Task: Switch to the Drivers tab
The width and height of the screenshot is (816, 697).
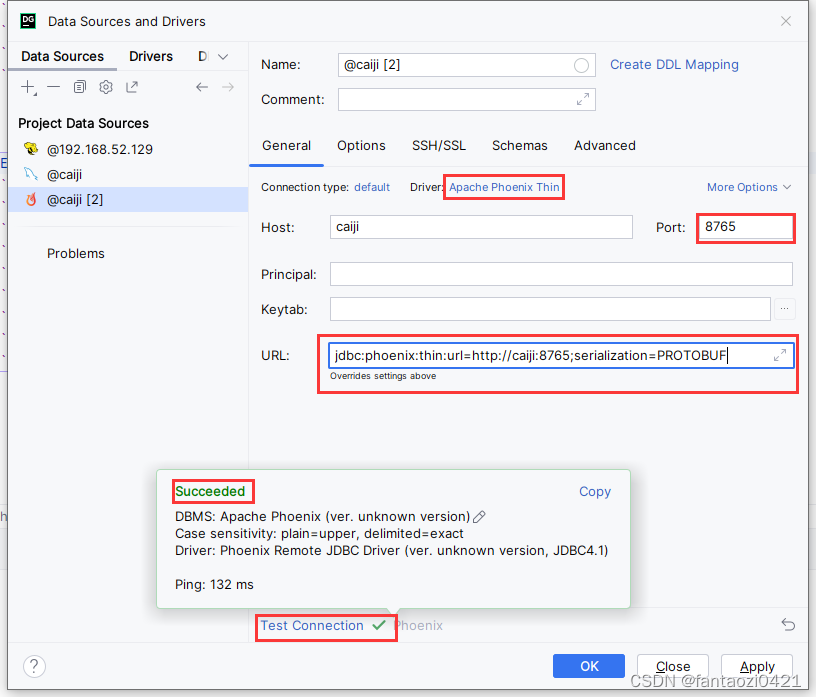Action: (151, 56)
